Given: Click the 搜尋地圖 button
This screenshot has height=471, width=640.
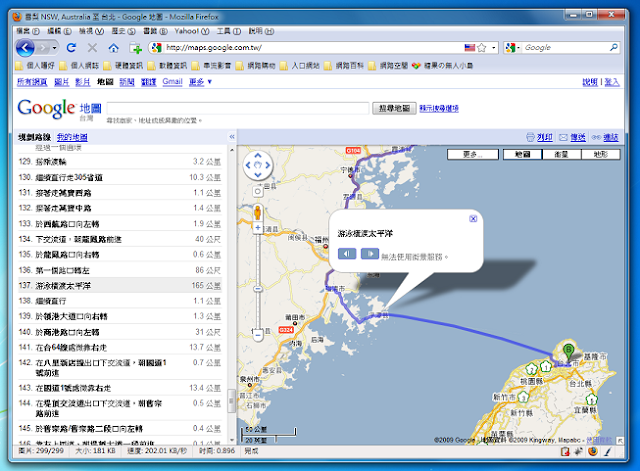Looking at the screenshot, I should point(394,108).
